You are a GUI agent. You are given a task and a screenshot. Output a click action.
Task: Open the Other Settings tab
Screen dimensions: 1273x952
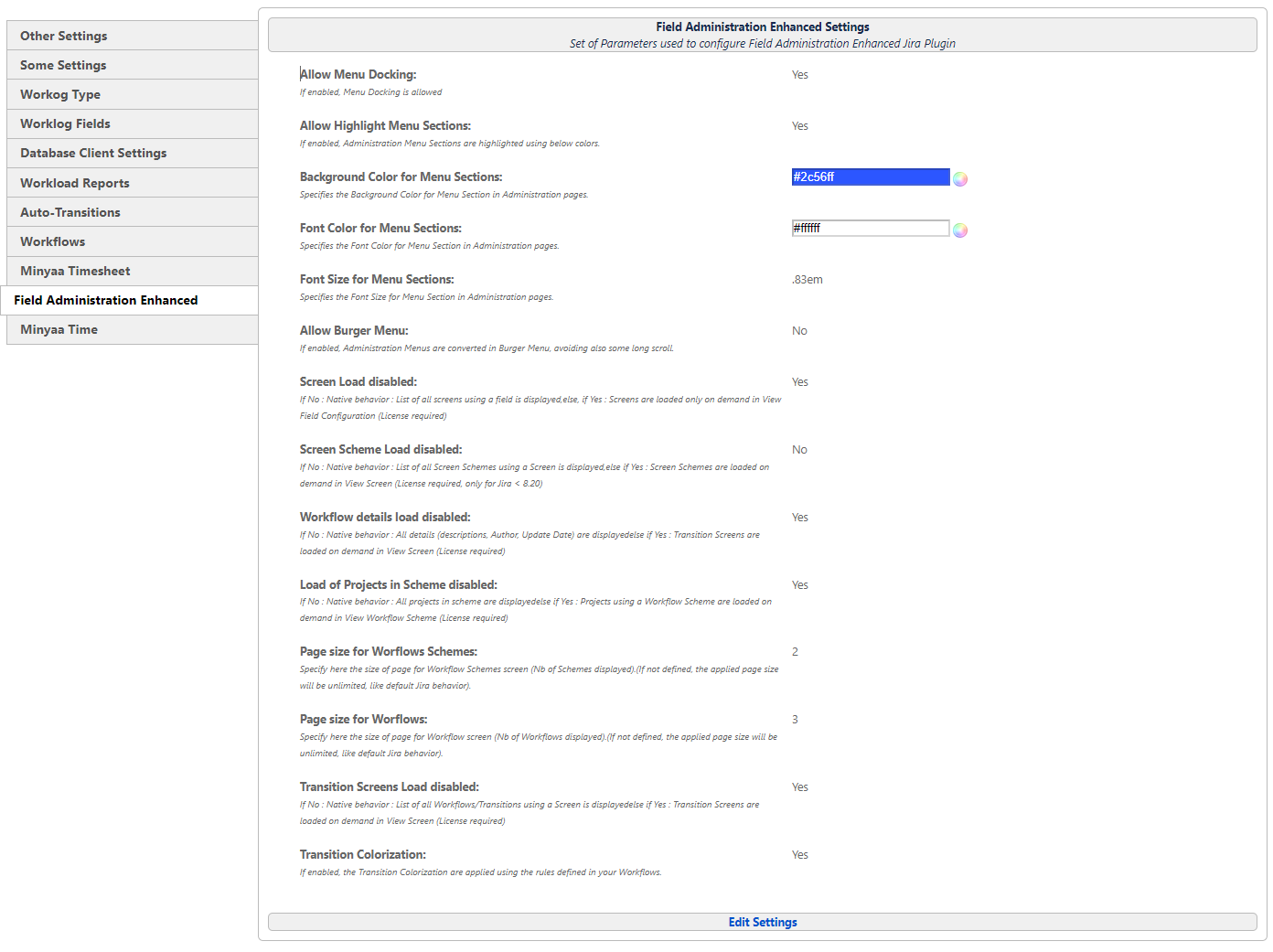[64, 36]
